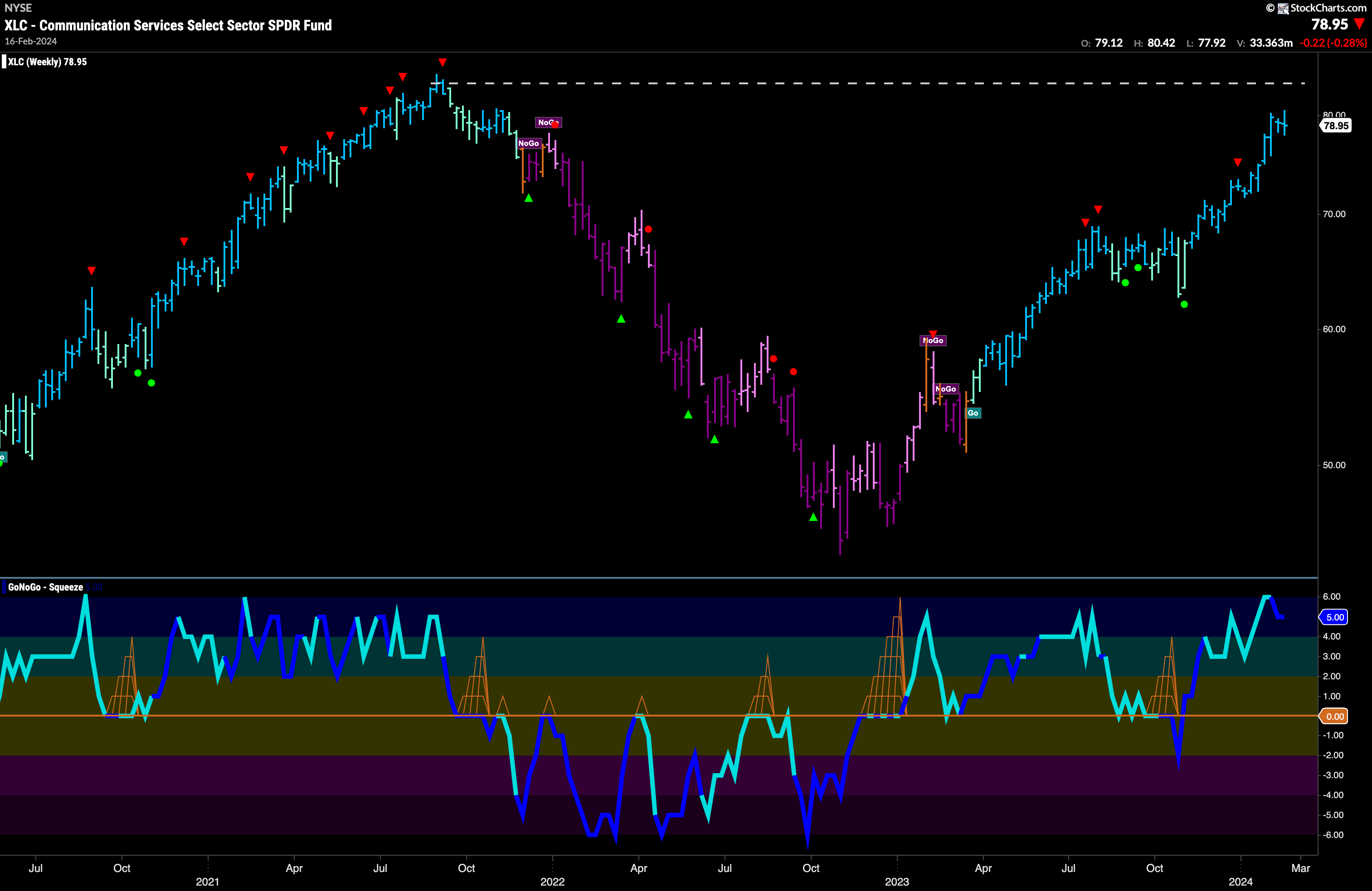The image size is (1372, 891).
Task: Click the 70.00 price axis label
Action: point(1334,214)
